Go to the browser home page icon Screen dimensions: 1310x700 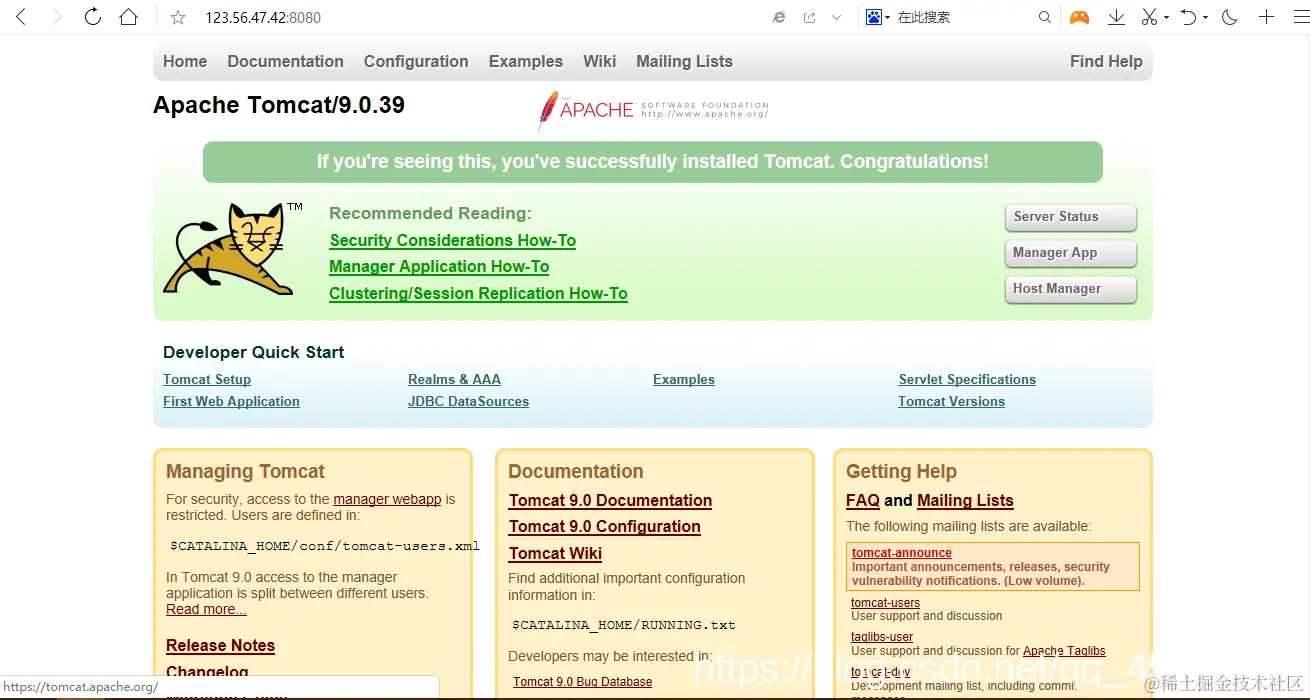coord(128,17)
